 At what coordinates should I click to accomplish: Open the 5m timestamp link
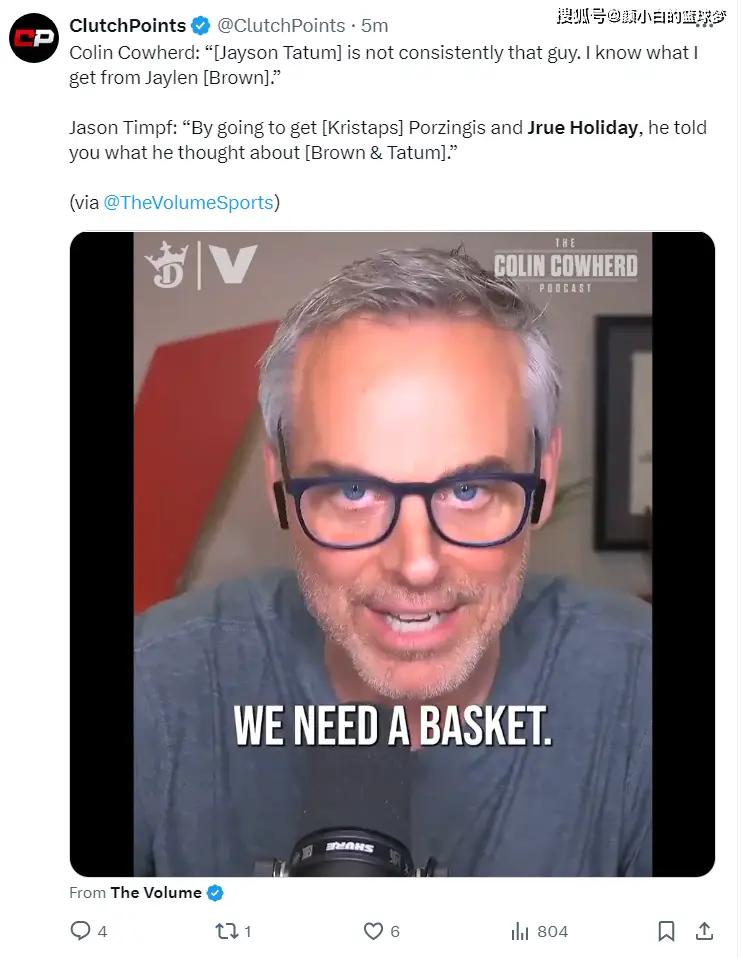[374, 26]
